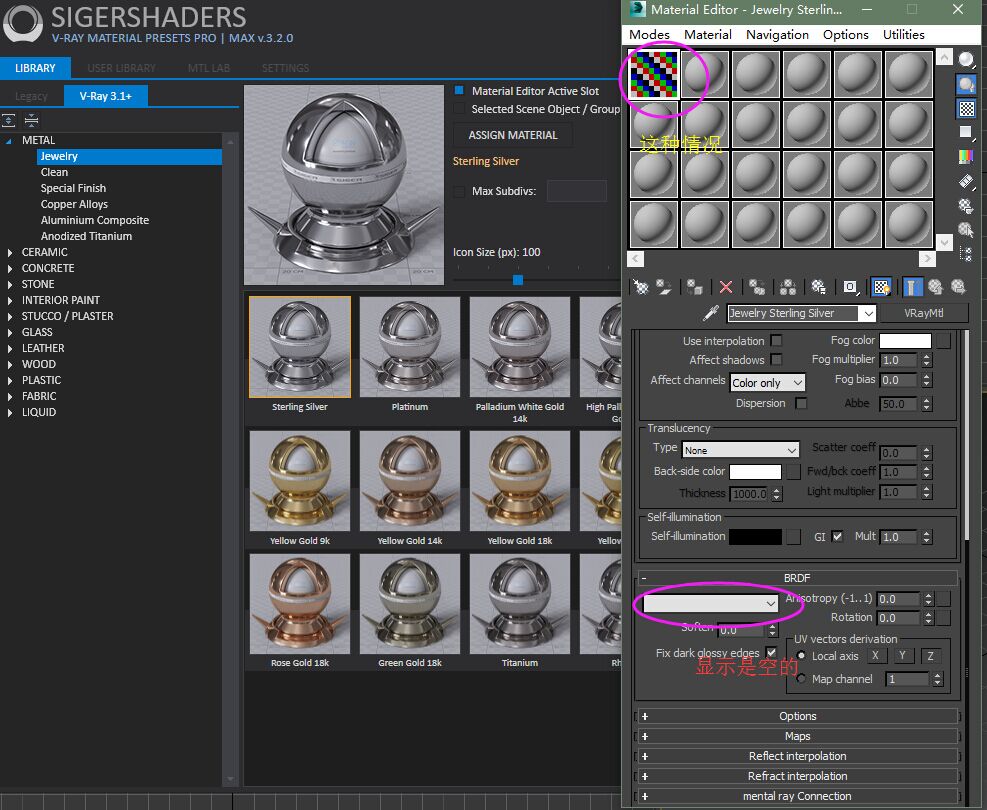Toggle Fix dark glossy edges checkbox
Screen dimensions: 987x810
point(771,652)
